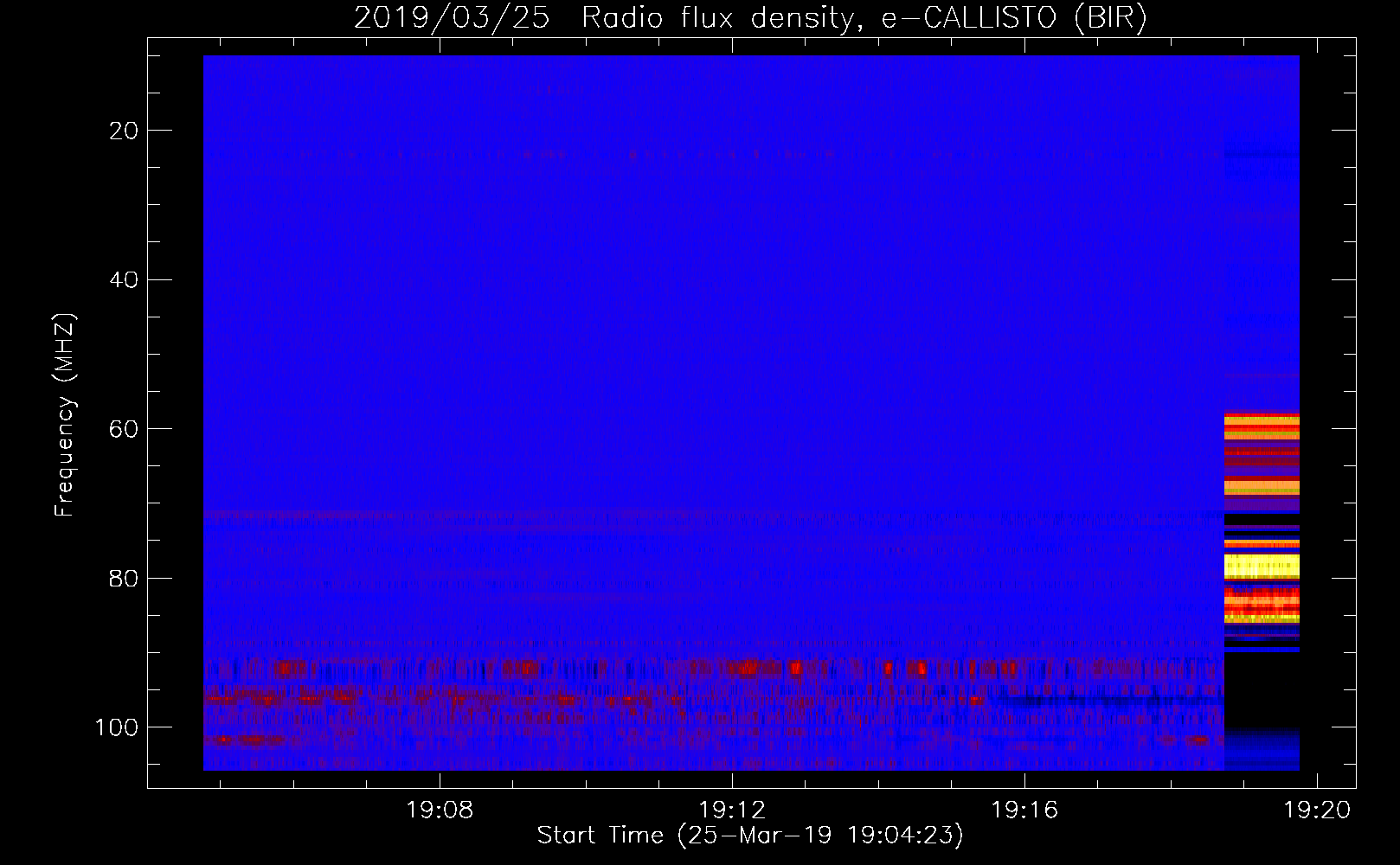Select the 'Frequency (MHZ)' axis label

(65, 414)
